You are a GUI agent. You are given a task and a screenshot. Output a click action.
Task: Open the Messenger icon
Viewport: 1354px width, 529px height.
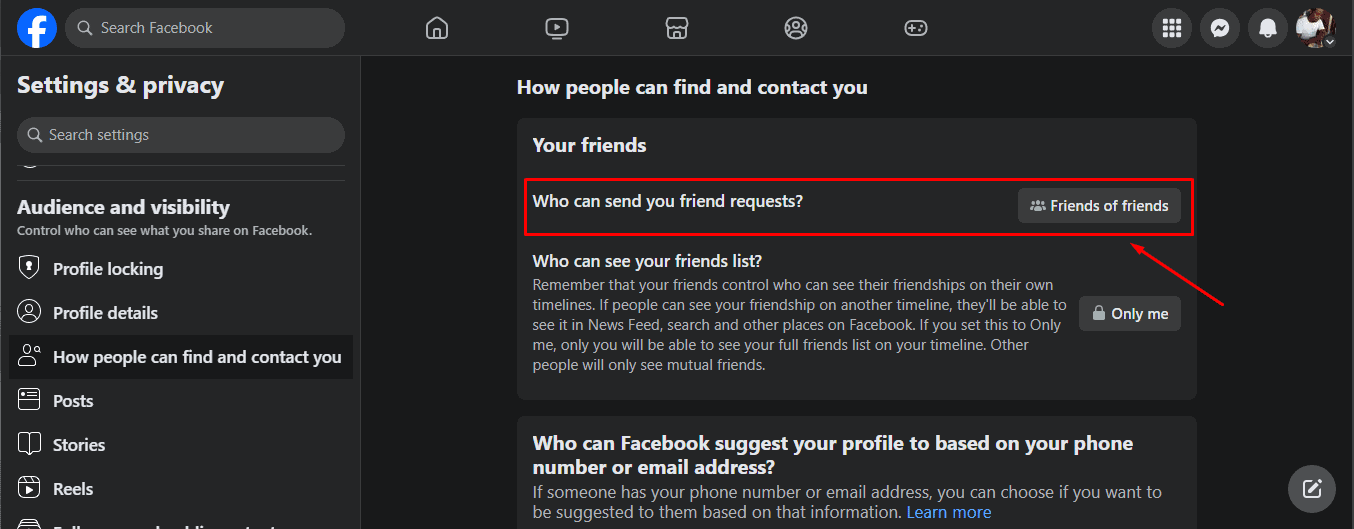coord(1220,28)
